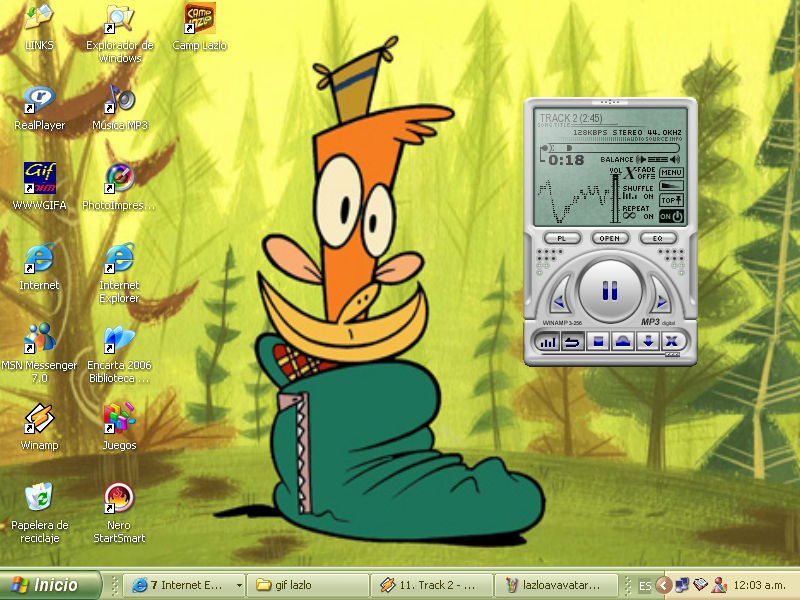Launch RealPlayer from the desktop
This screenshot has width=800, height=600.
pyautogui.click(x=39, y=108)
